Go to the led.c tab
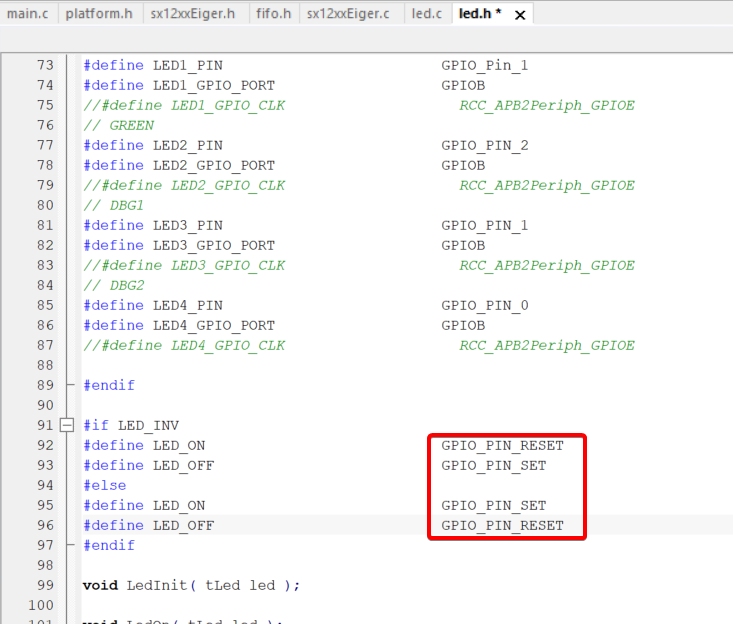Screen dimensions: 733x624 pos(427,14)
